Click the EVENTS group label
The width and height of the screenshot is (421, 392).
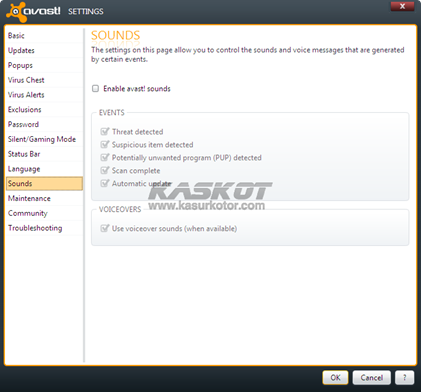coord(112,113)
